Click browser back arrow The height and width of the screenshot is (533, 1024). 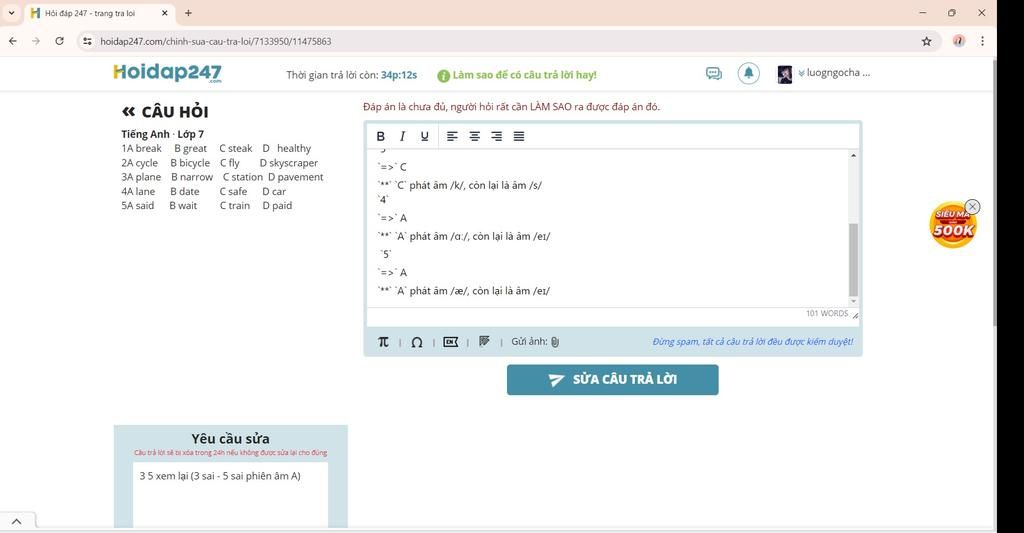[12, 41]
